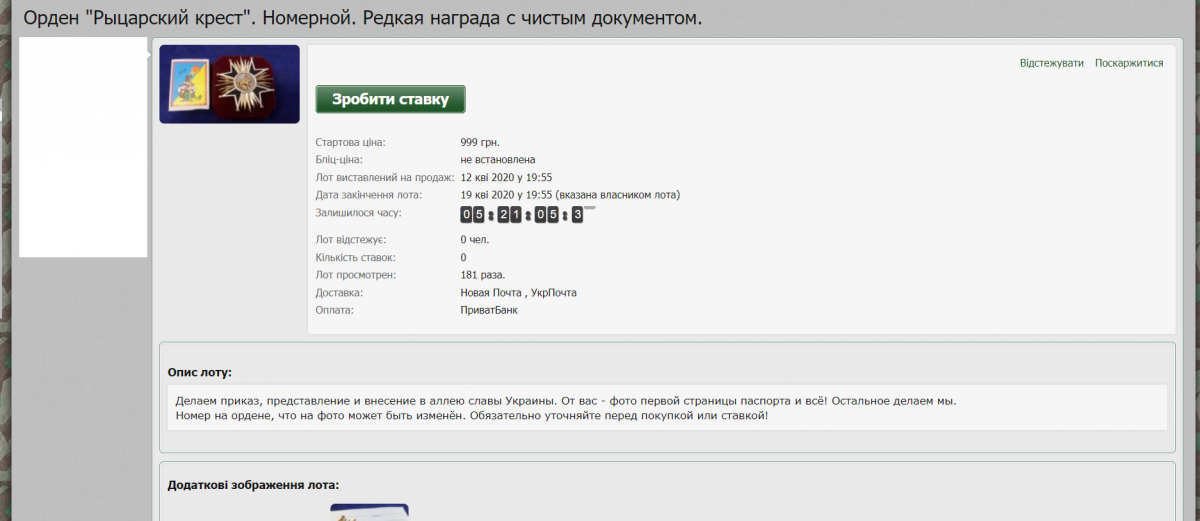This screenshot has width=1200, height=521.
Task: Open the Поскаржитися link
Action: (1129, 63)
